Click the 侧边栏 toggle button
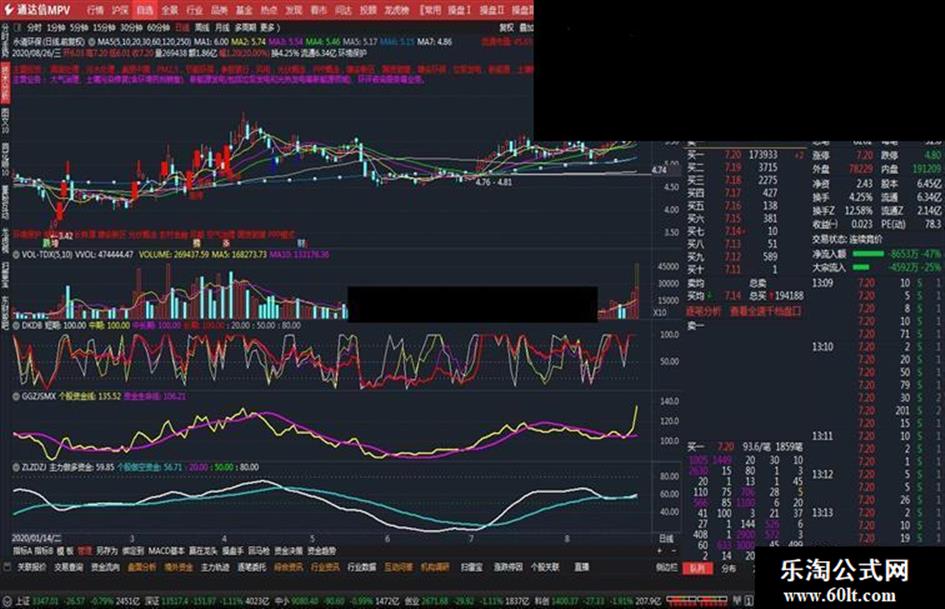The width and height of the screenshot is (945, 609). (x=667, y=568)
